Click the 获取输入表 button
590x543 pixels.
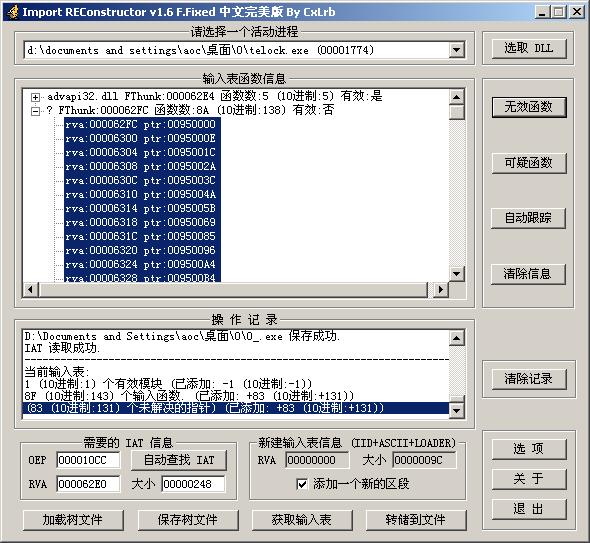point(302,520)
